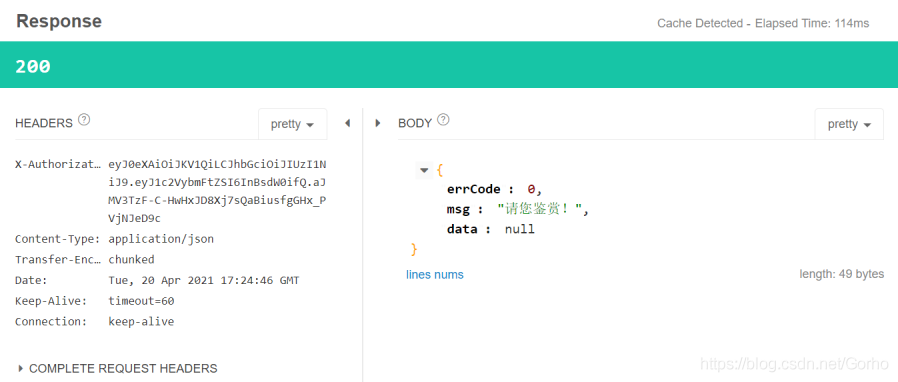
Task: Click the length: 49 bytes label
Action: [x=841, y=274]
